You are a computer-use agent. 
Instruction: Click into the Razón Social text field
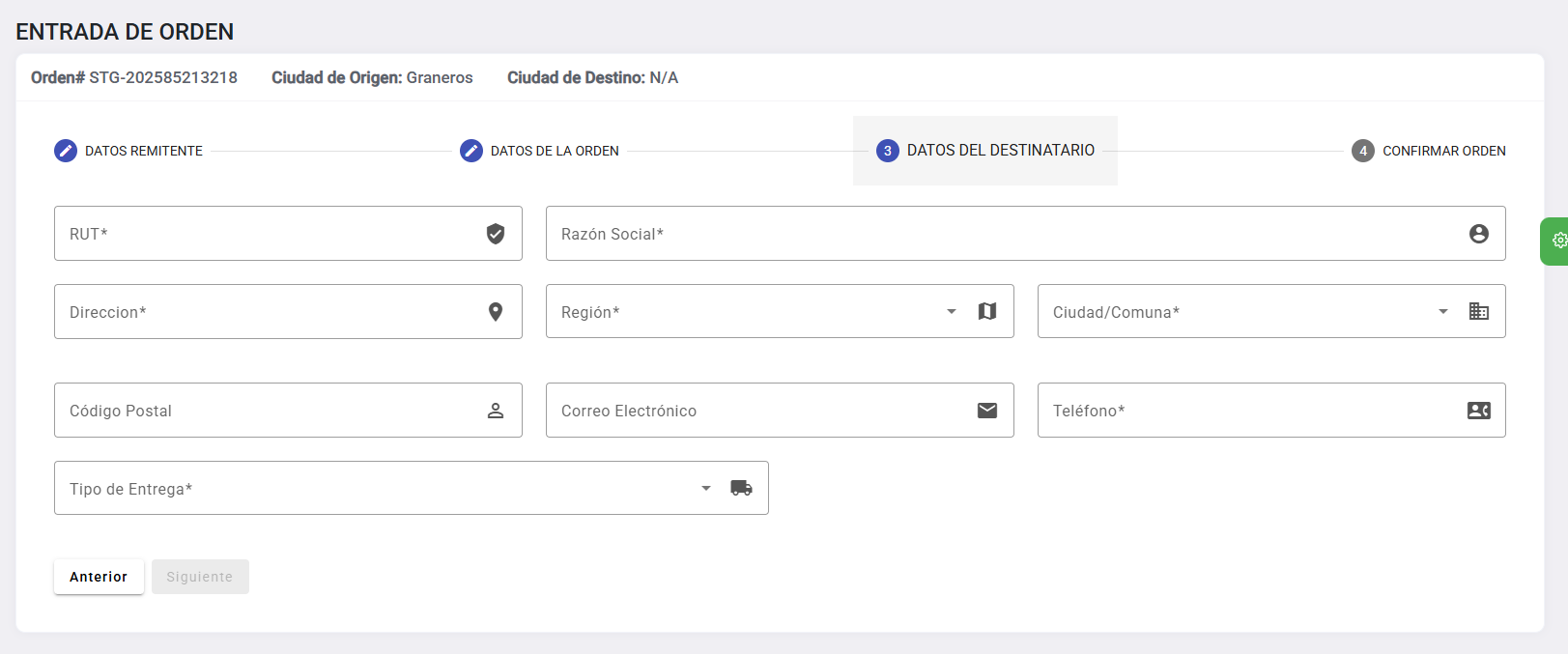click(x=1005, y=234)
